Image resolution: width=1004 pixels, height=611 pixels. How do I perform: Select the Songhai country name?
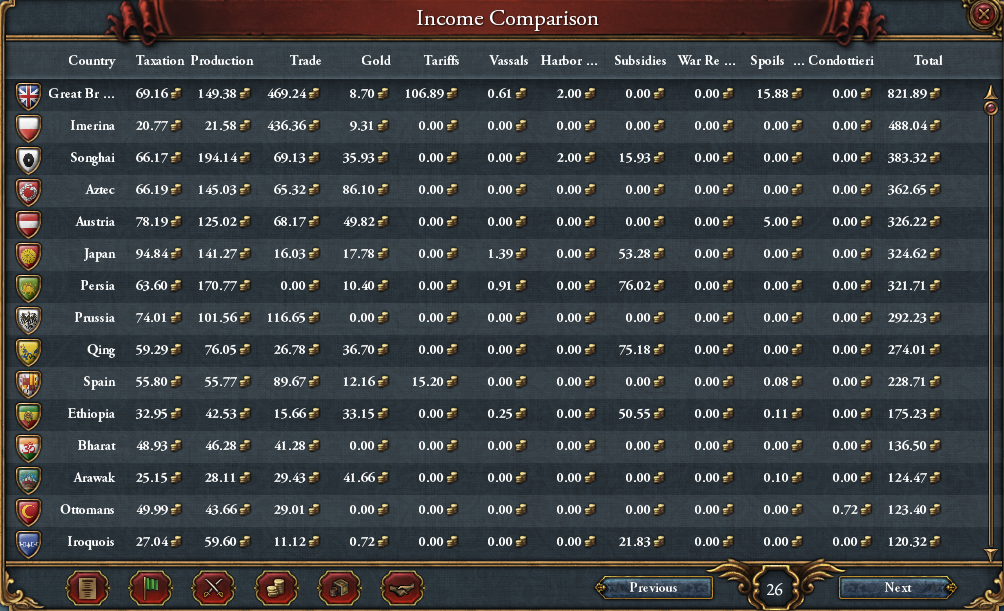click(92, 158)
